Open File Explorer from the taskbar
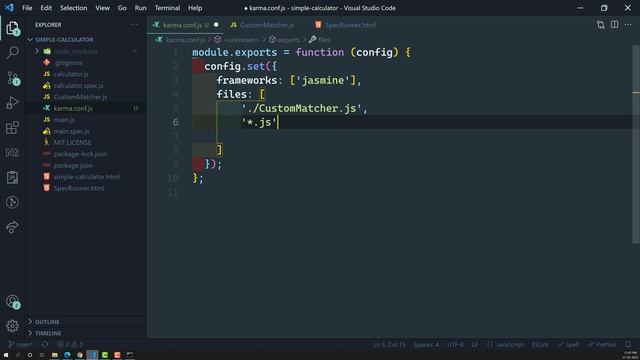 [55, 355]
